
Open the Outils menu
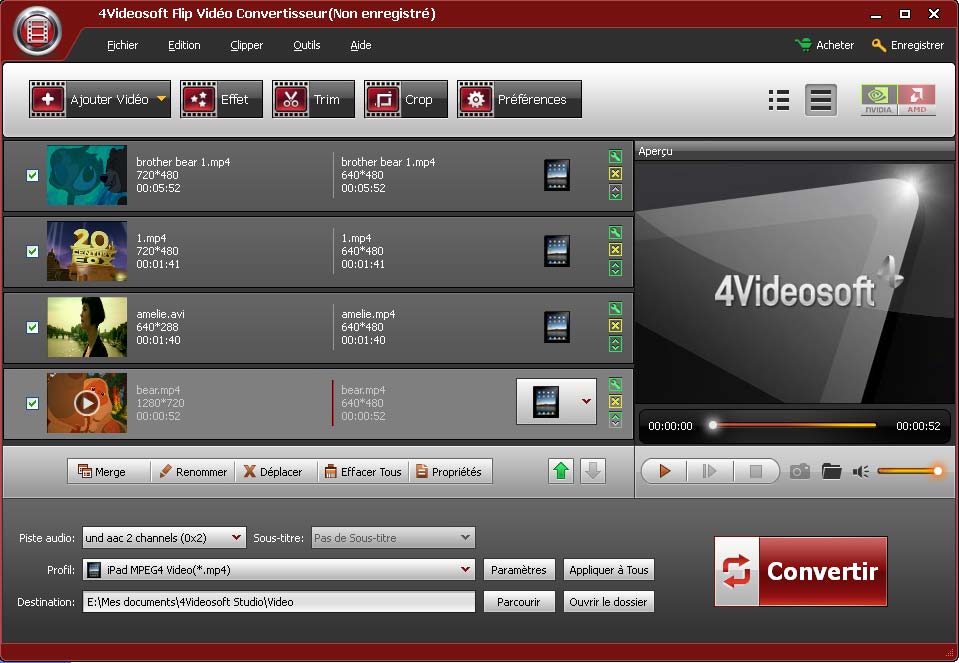click(306, 45)
